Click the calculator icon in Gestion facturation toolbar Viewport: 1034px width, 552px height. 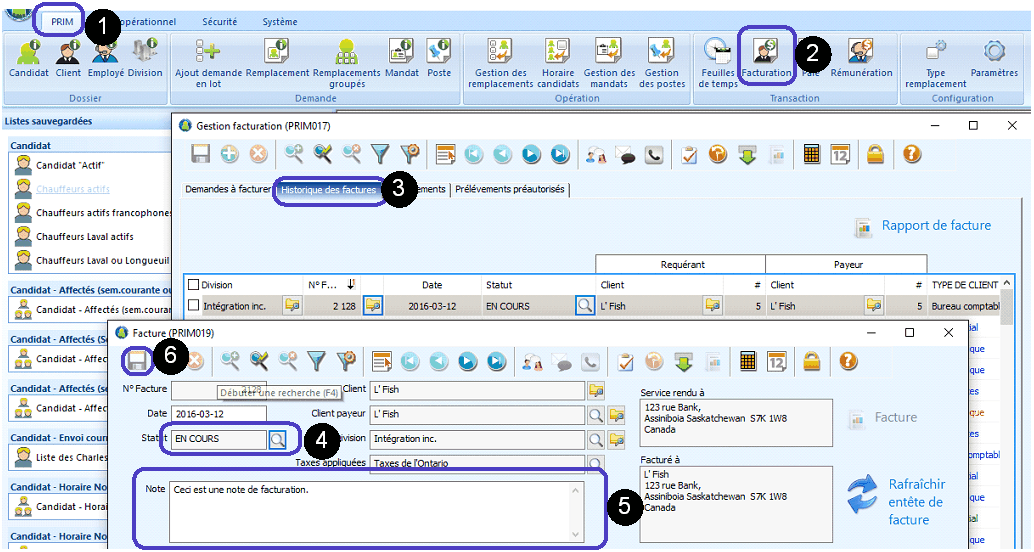tap(812, 154)
